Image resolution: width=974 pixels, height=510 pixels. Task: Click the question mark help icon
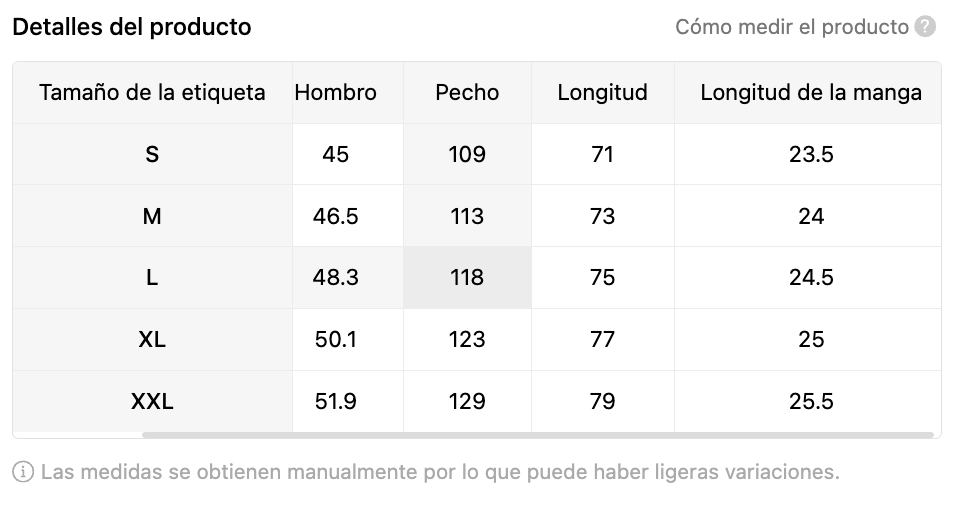[924, 27]
